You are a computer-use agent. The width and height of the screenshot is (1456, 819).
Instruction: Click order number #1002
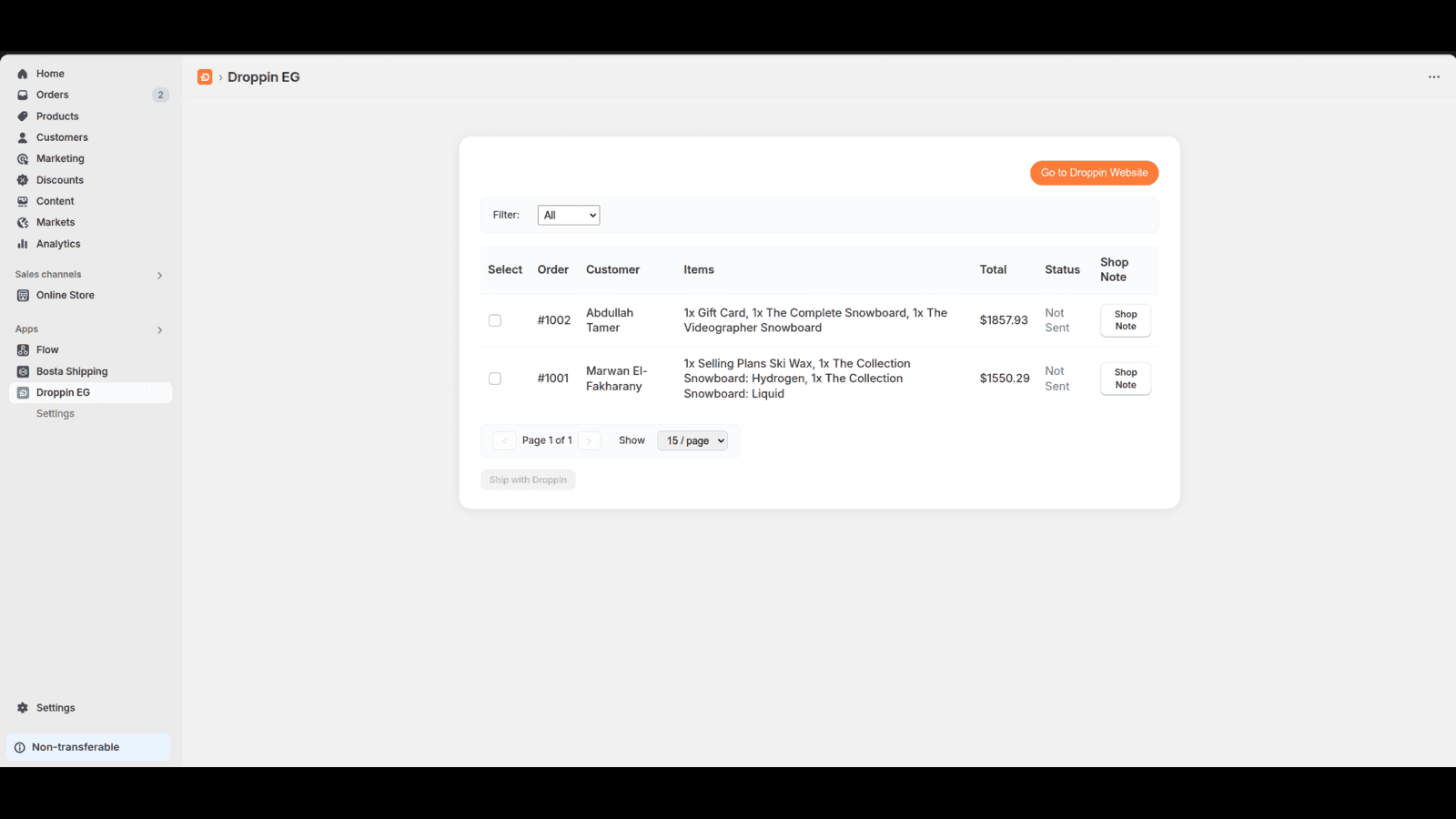[x=554, y=320]
